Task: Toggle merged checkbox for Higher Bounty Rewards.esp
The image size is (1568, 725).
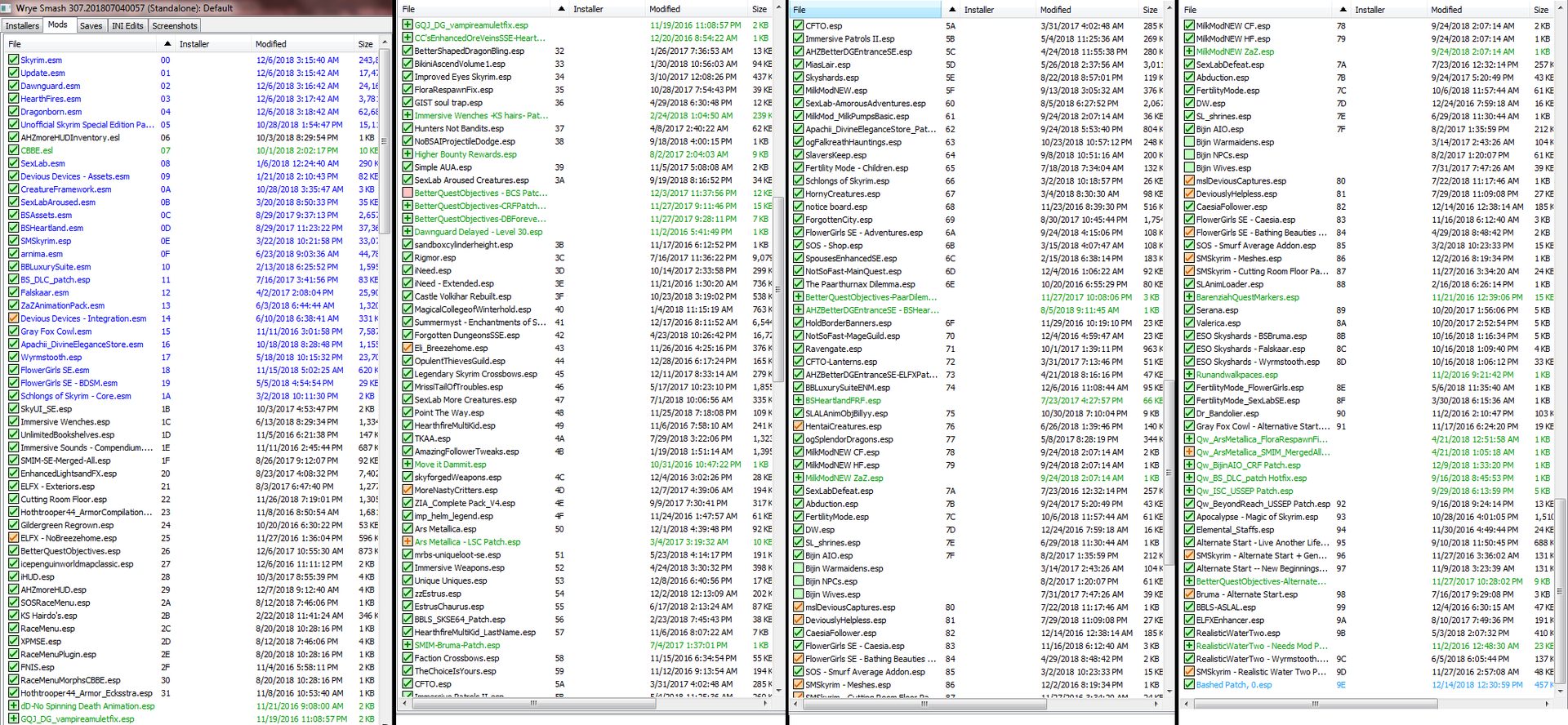Action: (x=408, y=153)
